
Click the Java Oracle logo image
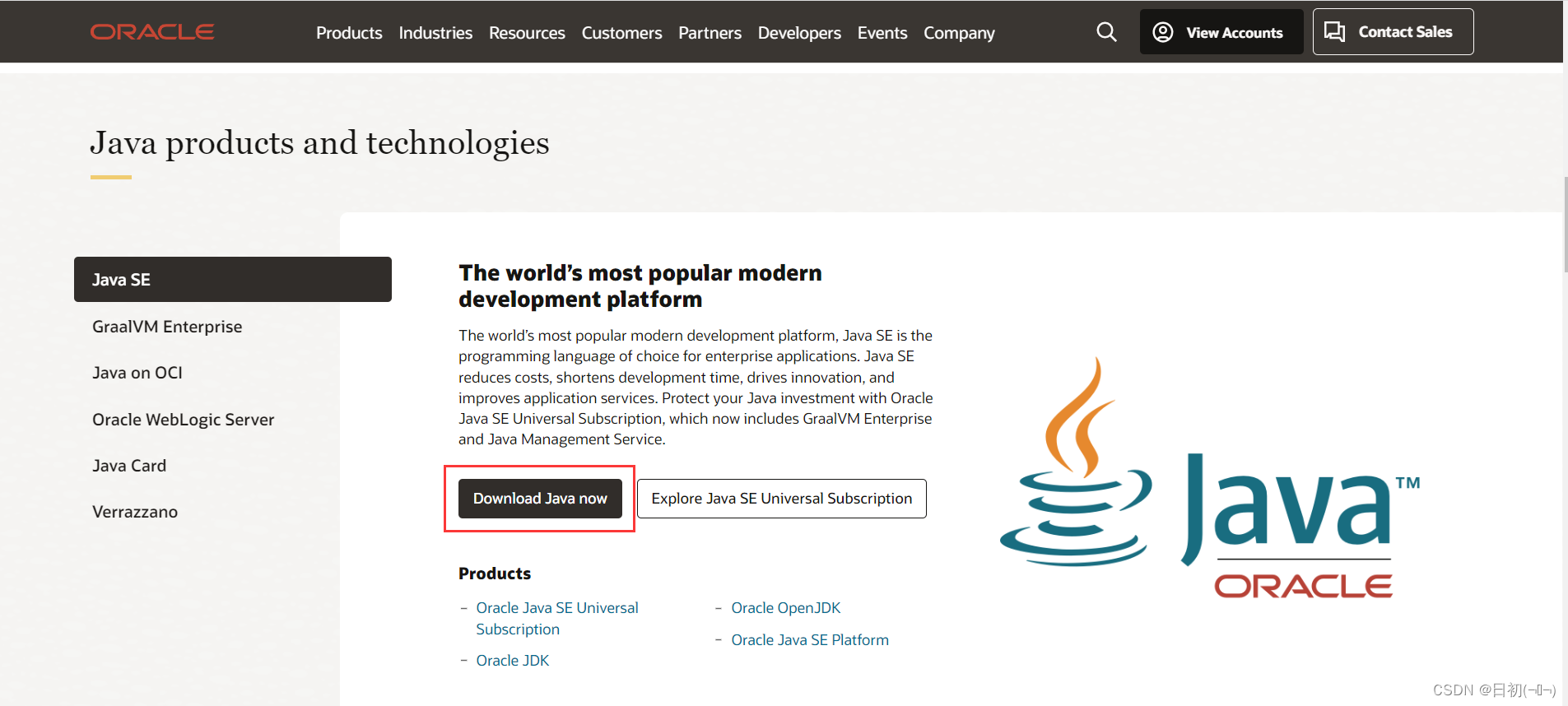(x=1210, y=477)
